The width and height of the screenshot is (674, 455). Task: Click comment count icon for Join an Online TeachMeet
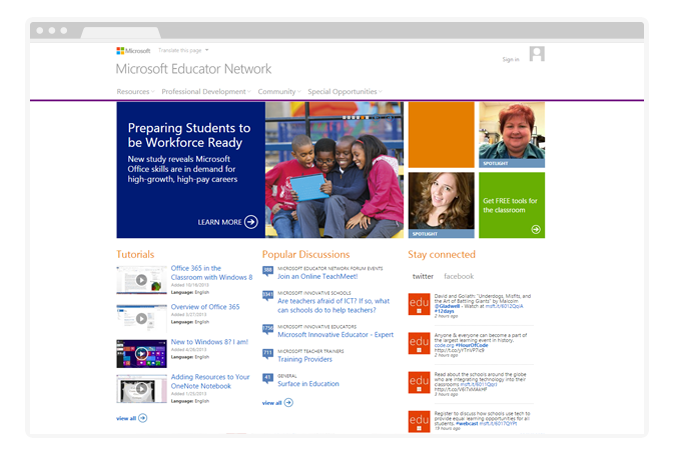(268, 271)
